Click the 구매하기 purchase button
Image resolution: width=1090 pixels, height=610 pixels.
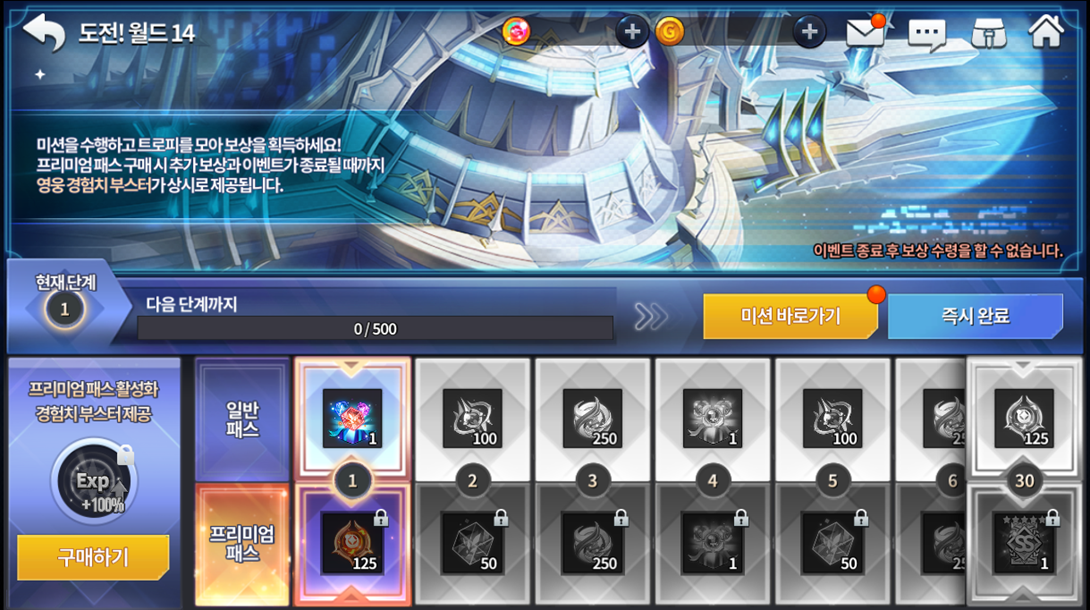coord(93,557)
